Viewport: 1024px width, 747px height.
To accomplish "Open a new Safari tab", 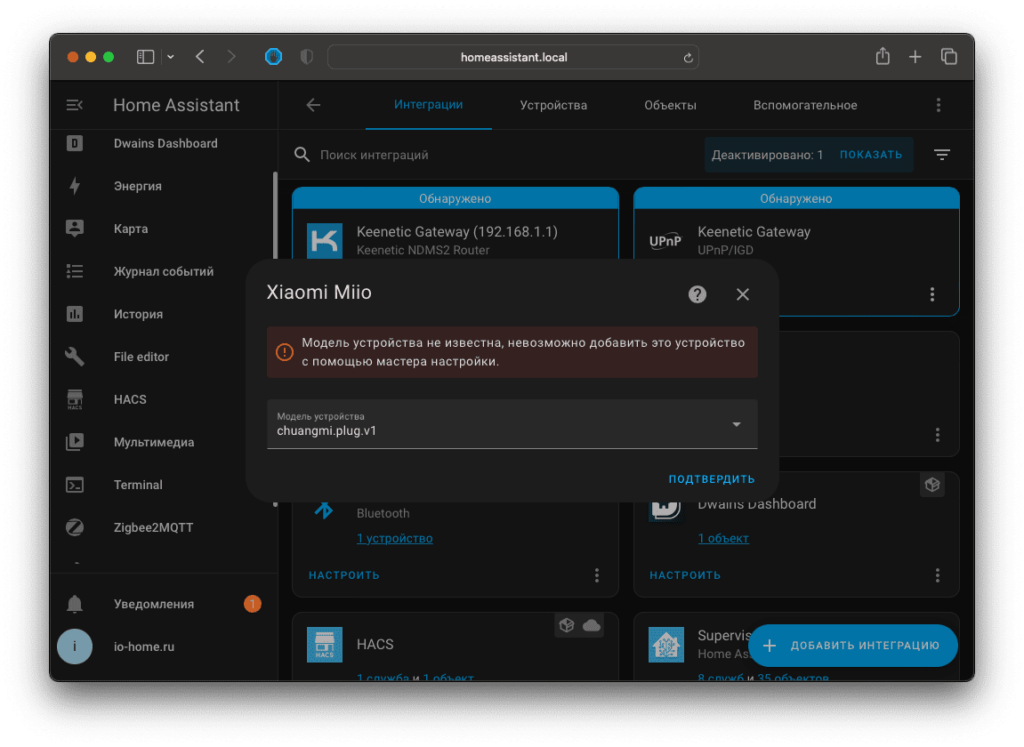I will (915, 57).
